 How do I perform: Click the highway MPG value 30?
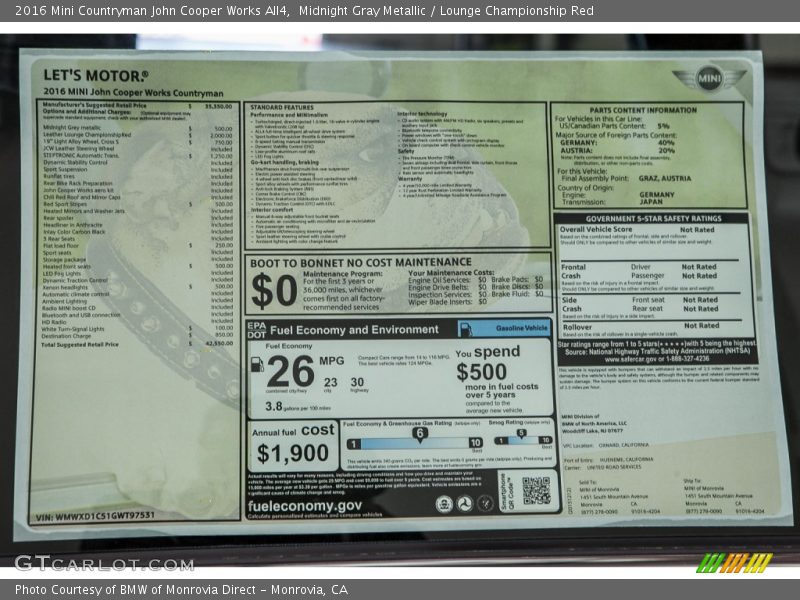click(357, 382)
